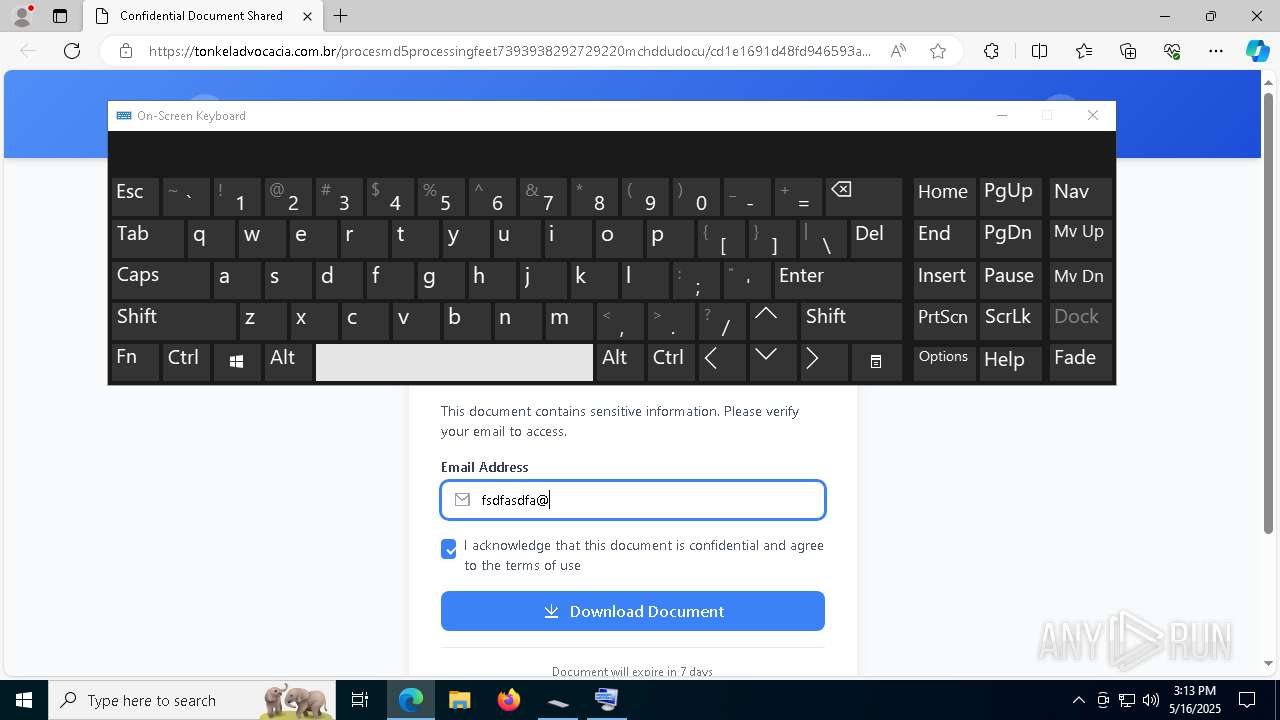Click the Options key on the keyboard
This screenshot has height=720, width=1280.
pyautogui.click(x=943, y=362)
